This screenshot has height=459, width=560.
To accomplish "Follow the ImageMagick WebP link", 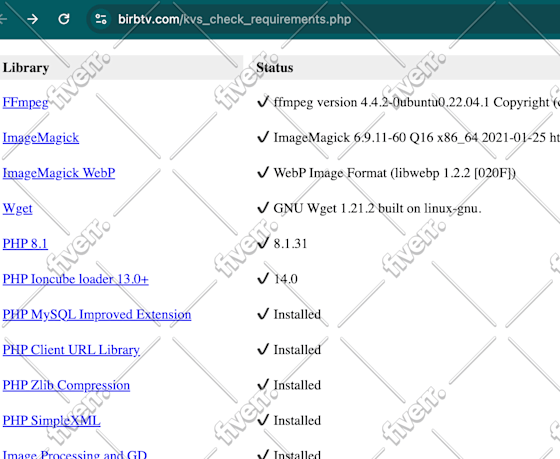I will pos(59,173).
